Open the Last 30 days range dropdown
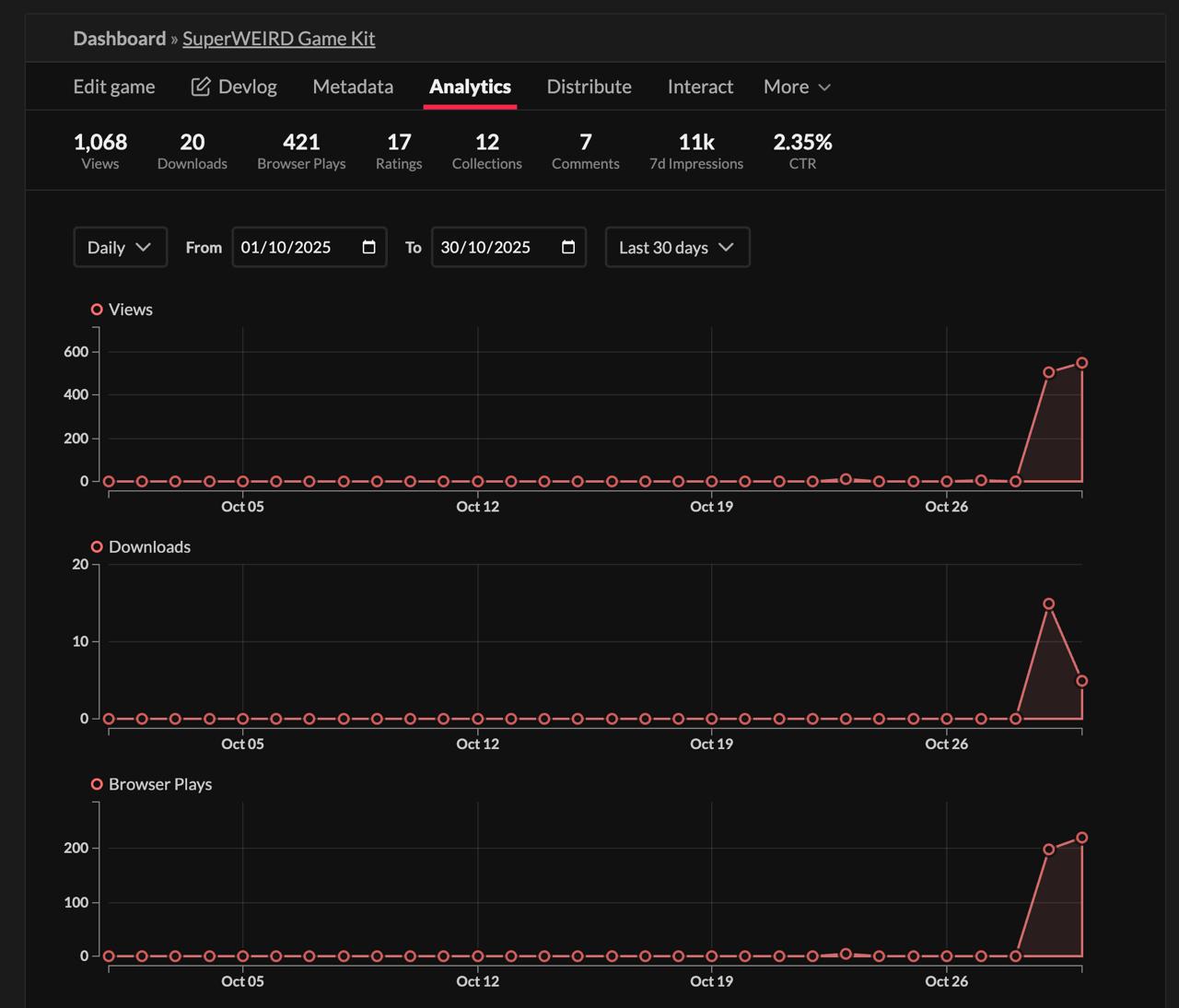Viewport: 1179px width, 1008px height. click(678, 247)
